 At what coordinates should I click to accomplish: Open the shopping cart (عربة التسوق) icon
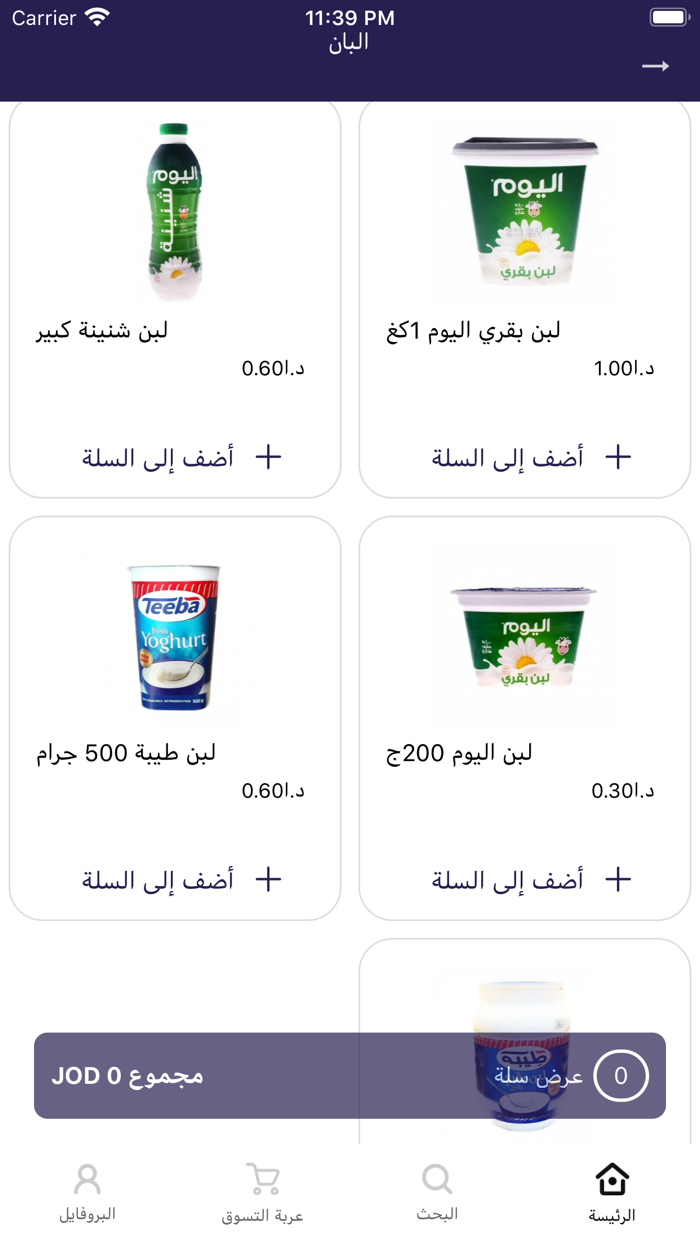260,1178
